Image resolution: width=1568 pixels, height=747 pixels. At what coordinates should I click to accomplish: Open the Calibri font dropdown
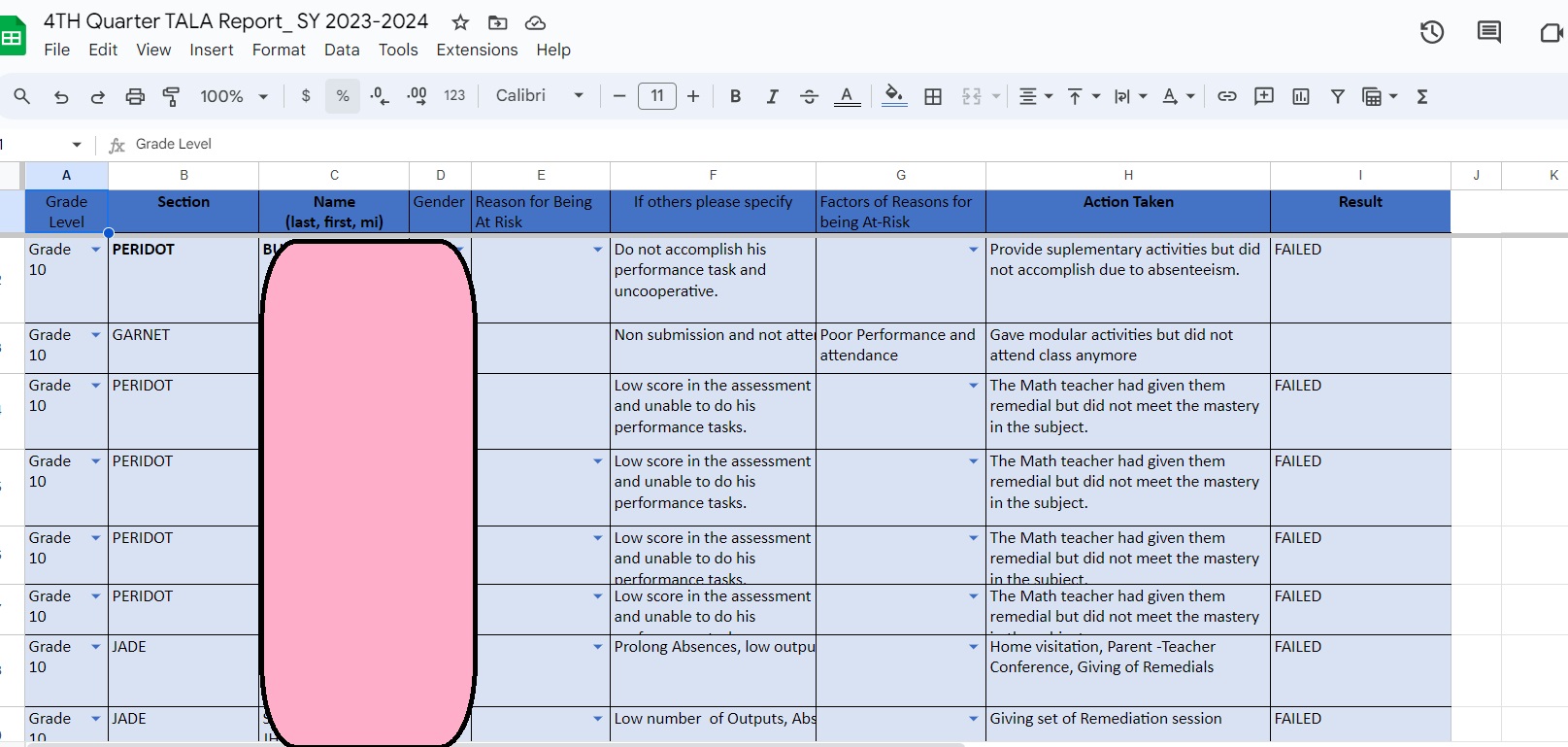pos(540,96)
